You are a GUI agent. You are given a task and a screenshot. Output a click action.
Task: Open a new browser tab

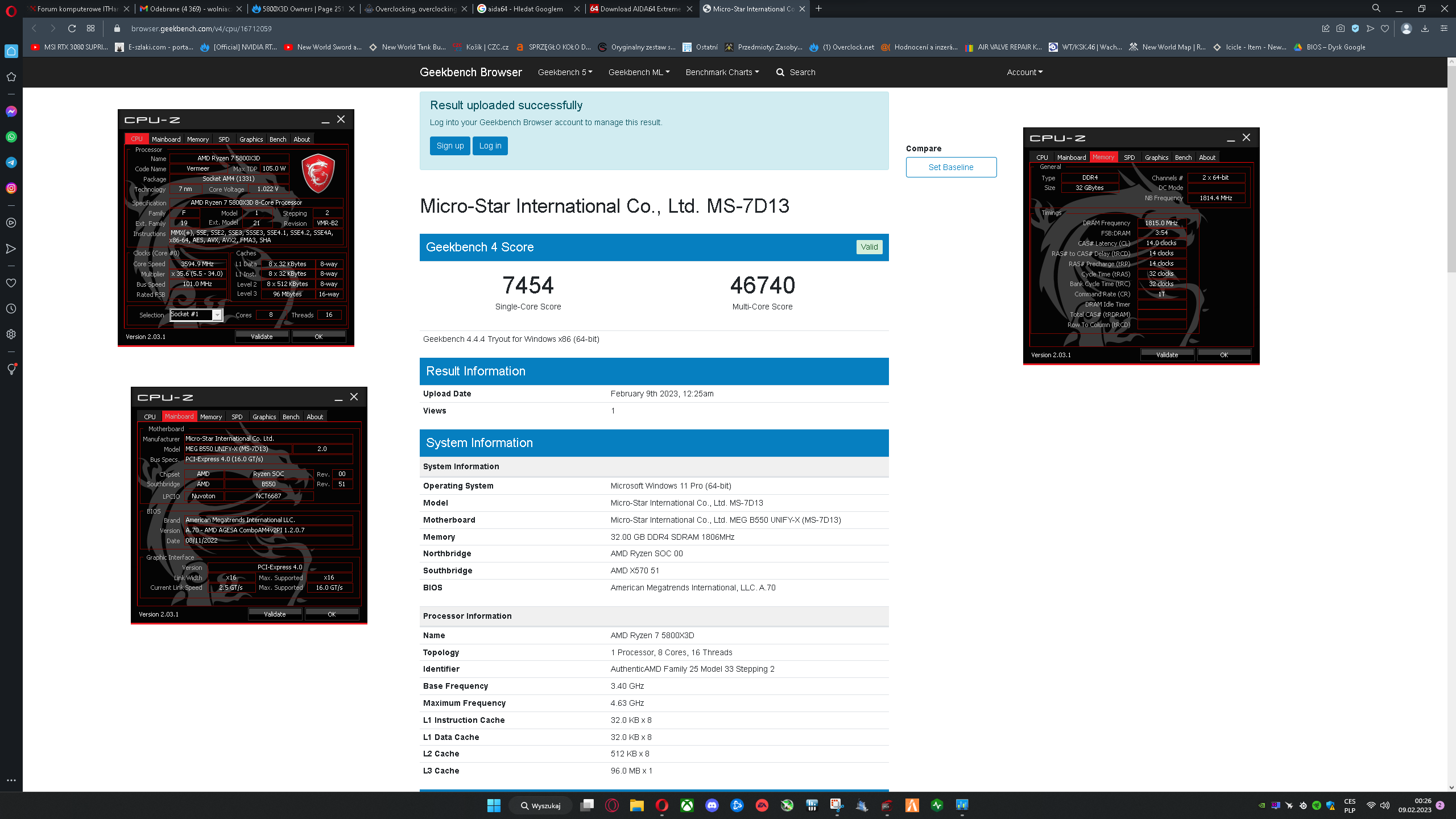[819, 9]
